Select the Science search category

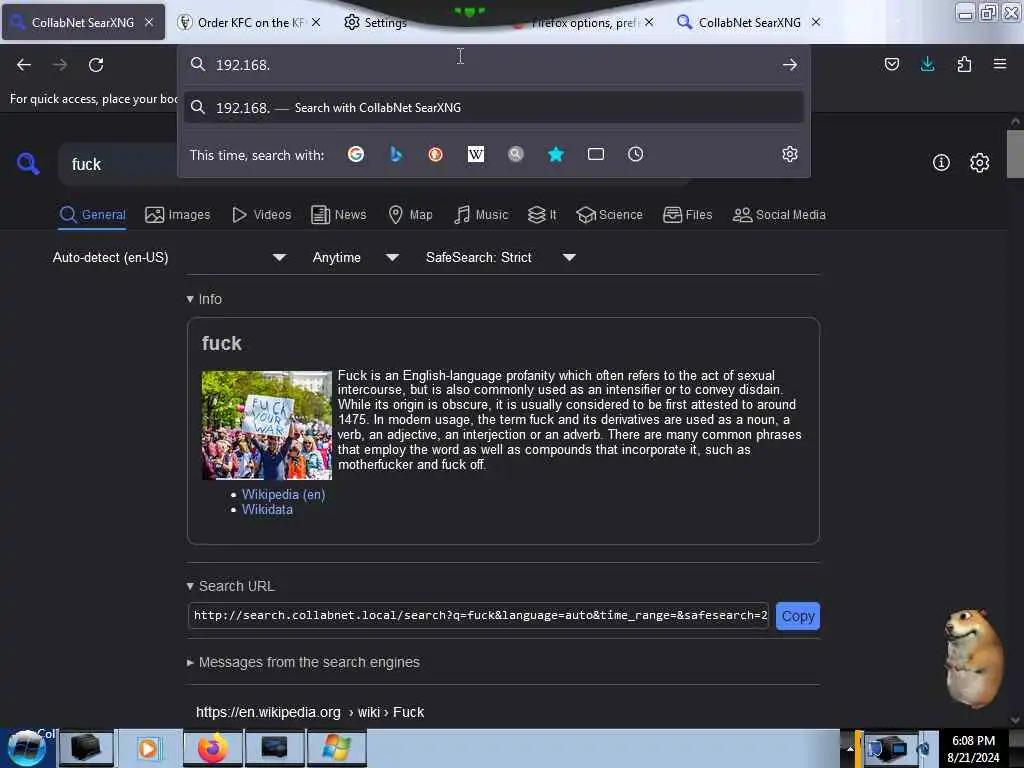609,215
